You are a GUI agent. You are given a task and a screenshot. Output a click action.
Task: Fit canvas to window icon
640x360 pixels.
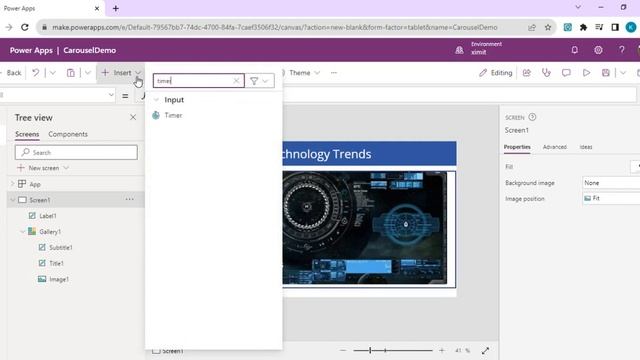tap(485, 350)
